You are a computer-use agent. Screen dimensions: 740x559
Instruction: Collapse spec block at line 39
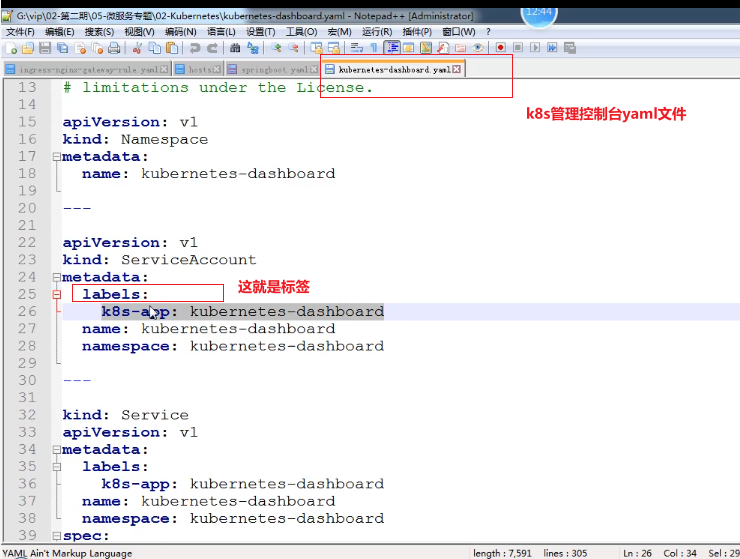pos(57,536)
